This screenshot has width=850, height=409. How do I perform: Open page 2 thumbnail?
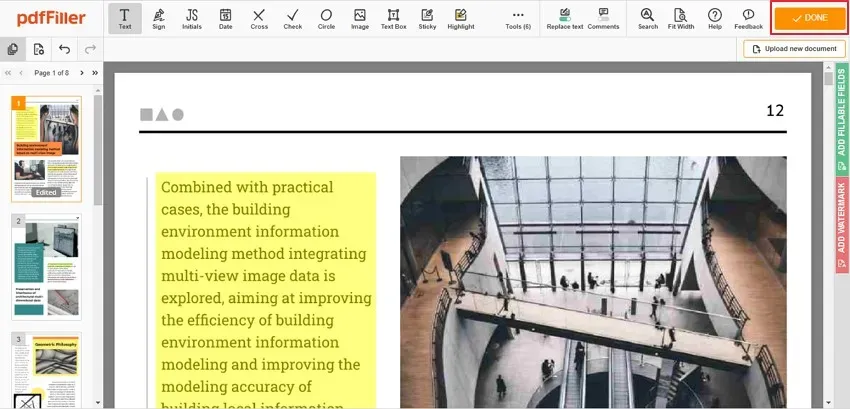click(46, 266)
